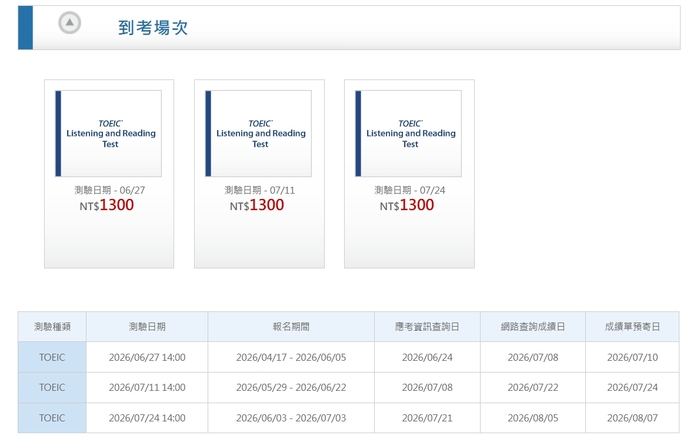Select the 測驗日期 - 07/24 label
700x442 pixels.
click(409, 190)
